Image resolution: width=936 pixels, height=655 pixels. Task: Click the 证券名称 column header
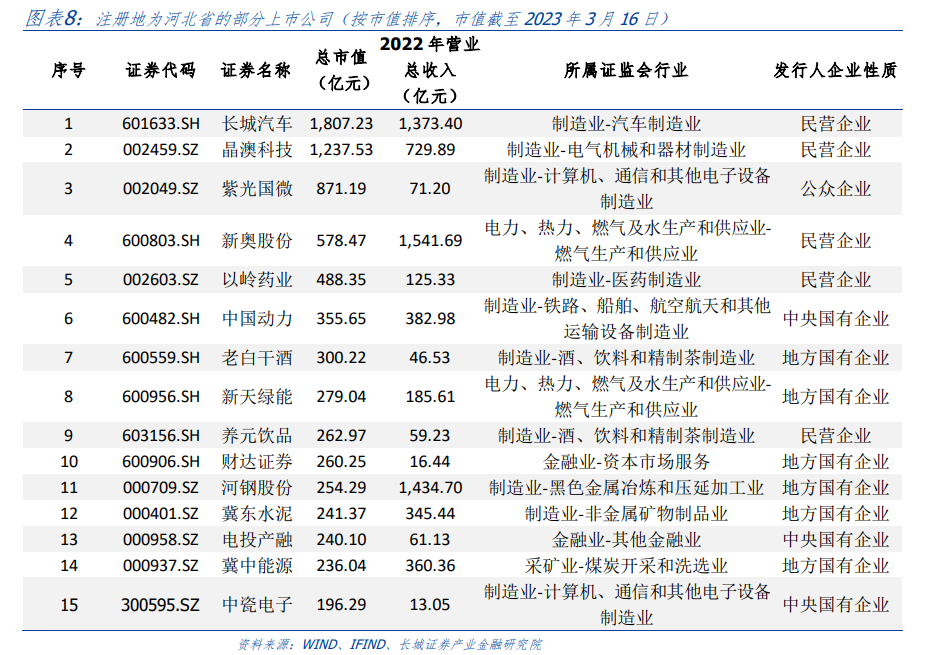[256, 70]
